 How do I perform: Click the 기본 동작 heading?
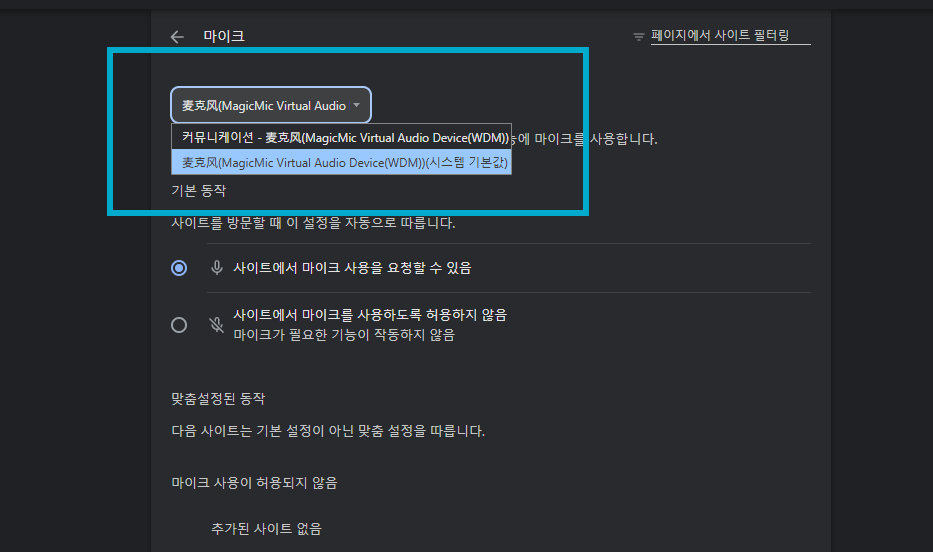pos(199,191)
